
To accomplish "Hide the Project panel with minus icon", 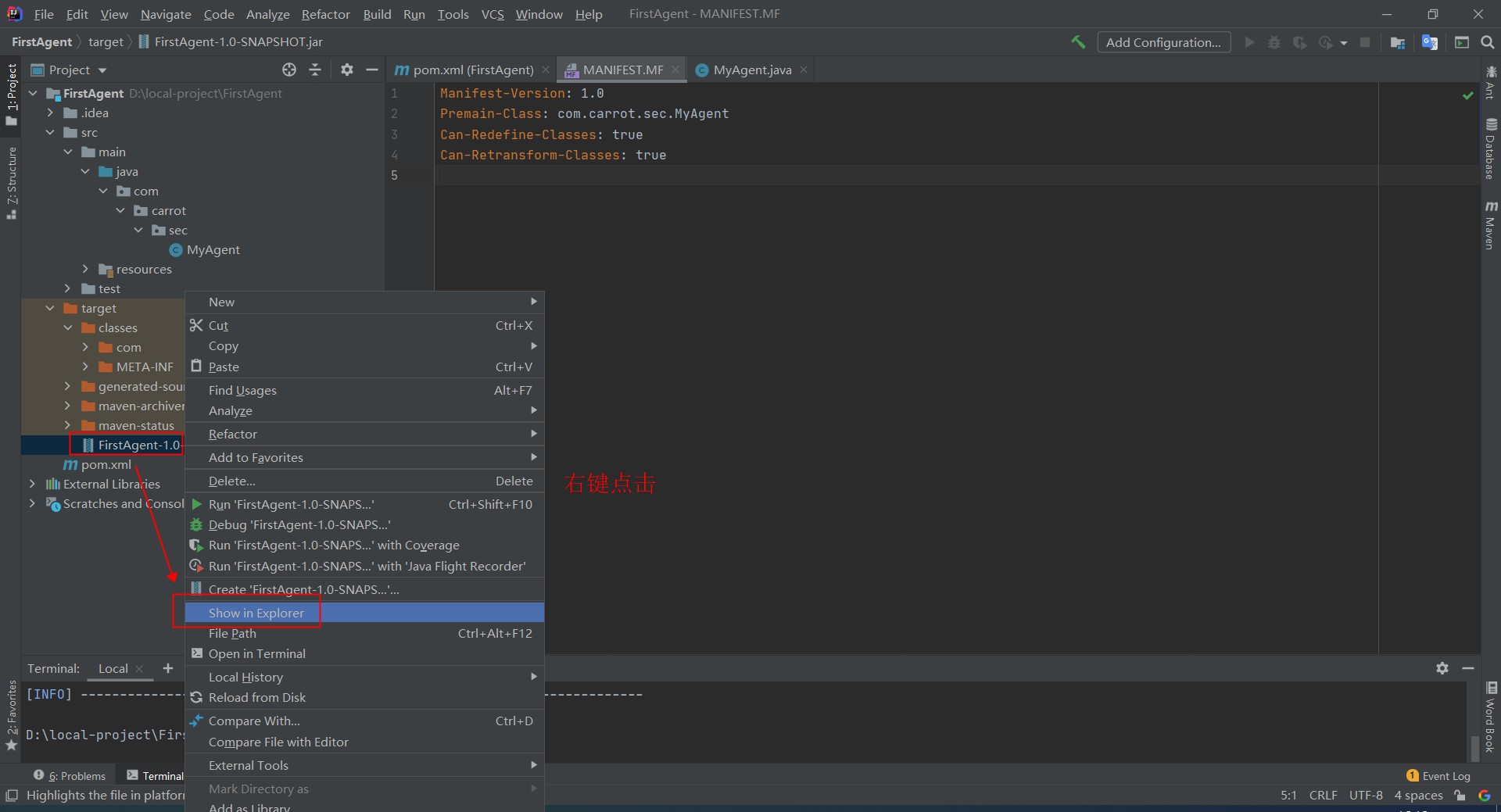I will click(x=372, y=70).
